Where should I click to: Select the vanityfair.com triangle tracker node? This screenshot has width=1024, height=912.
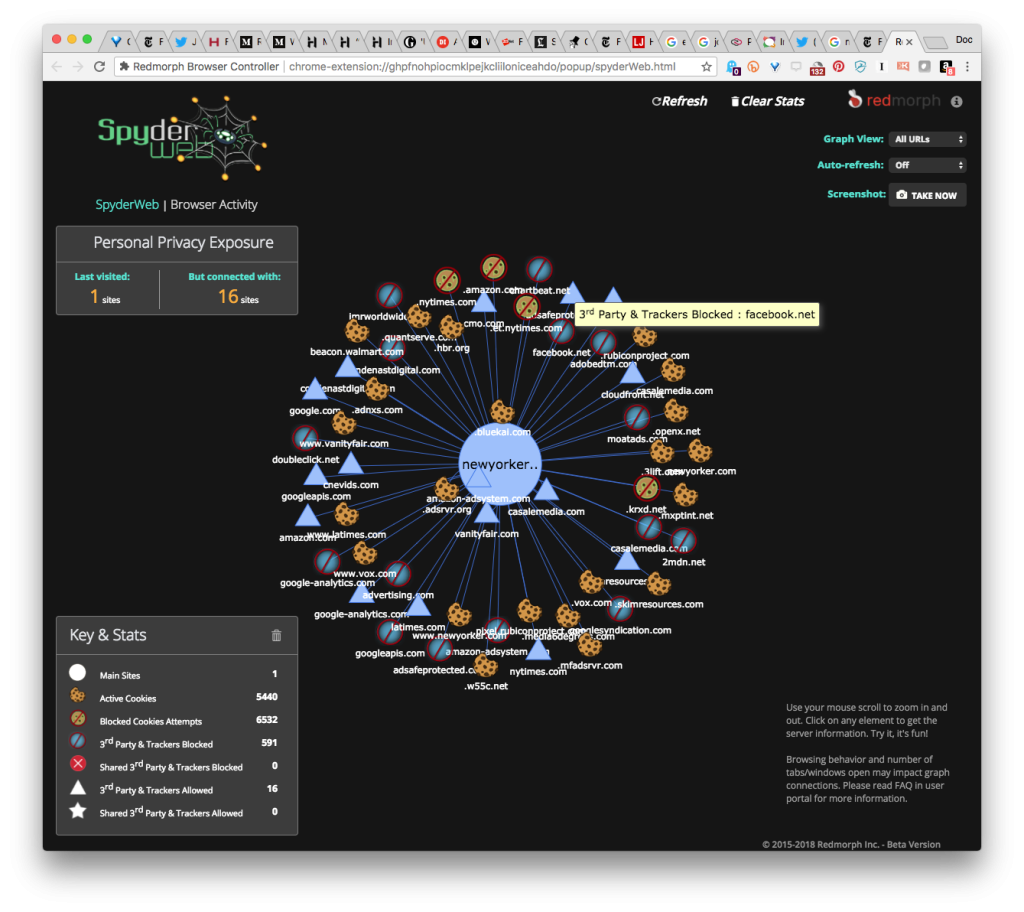(487, 513)
